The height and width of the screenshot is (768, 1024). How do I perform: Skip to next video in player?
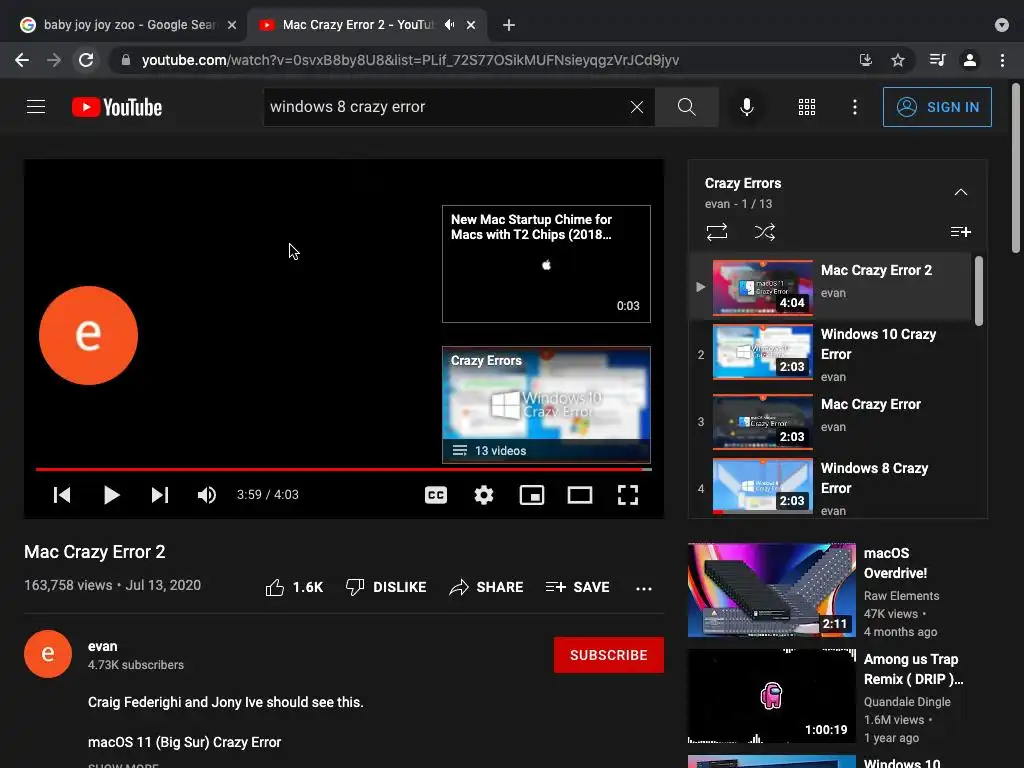point(160,495)
